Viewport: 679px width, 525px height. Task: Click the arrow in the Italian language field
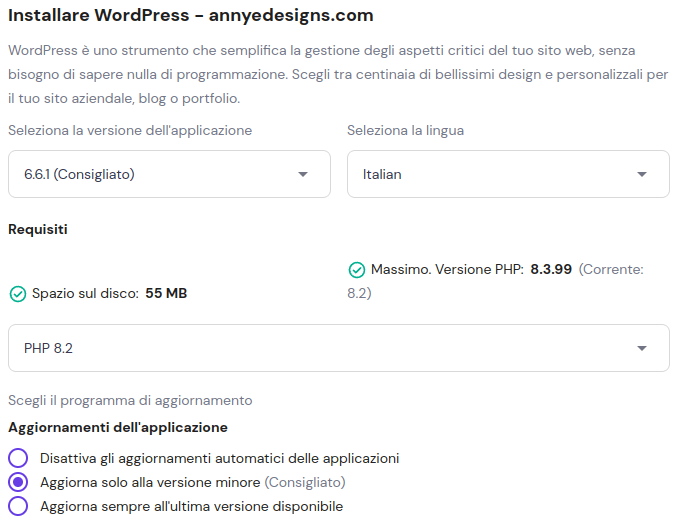click(x=642, y=175)
